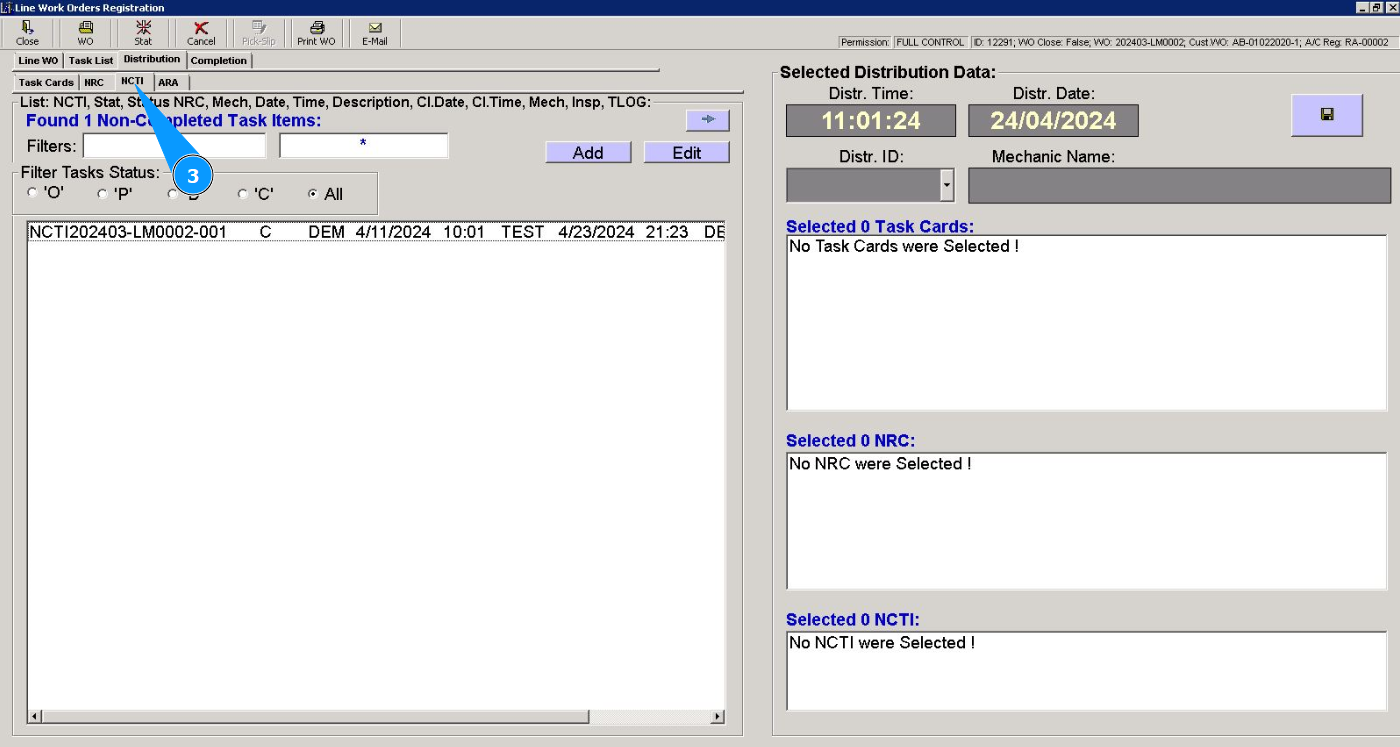Select the NCTI sub-tab

[x=132, y=81]
